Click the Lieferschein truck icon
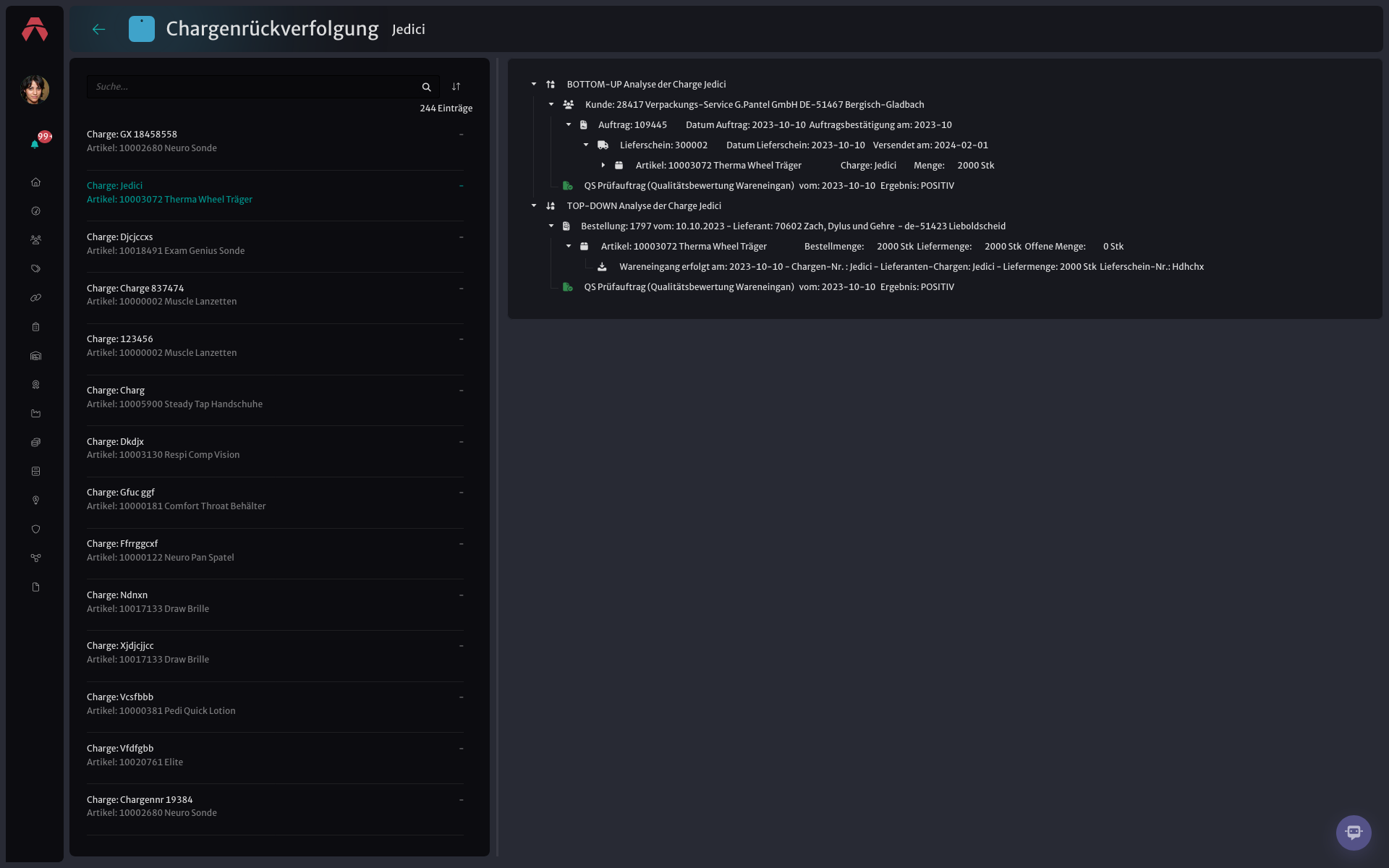Viewport: 1389px width, 868px height. [603, 145]
